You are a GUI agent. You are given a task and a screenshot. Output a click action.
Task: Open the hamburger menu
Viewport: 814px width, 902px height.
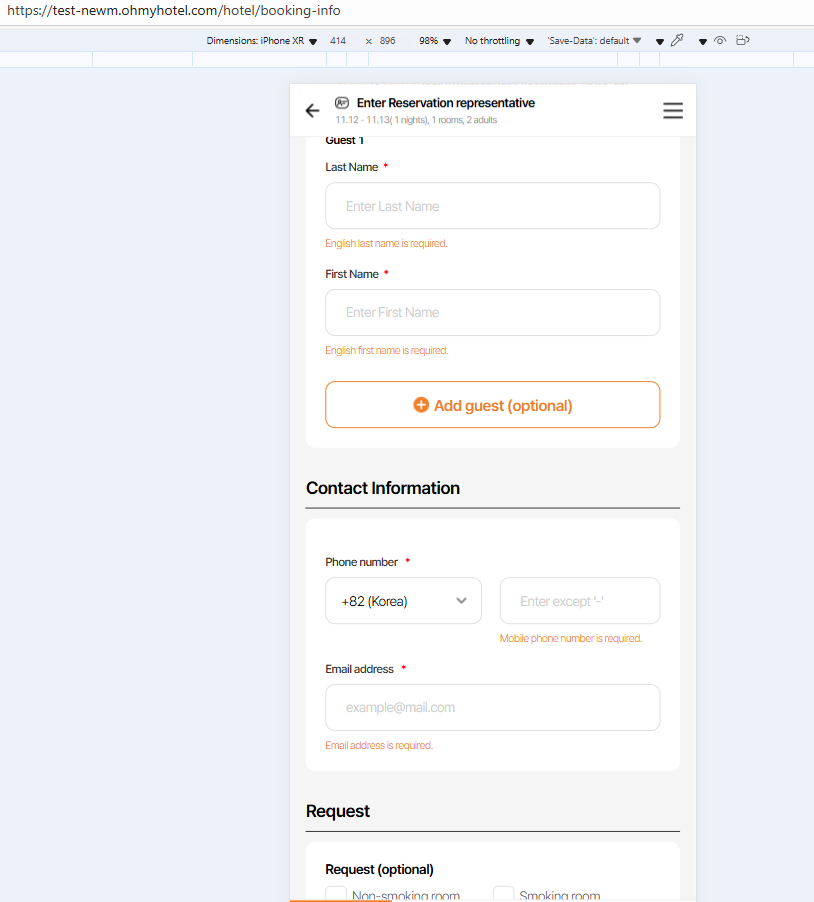673,111
